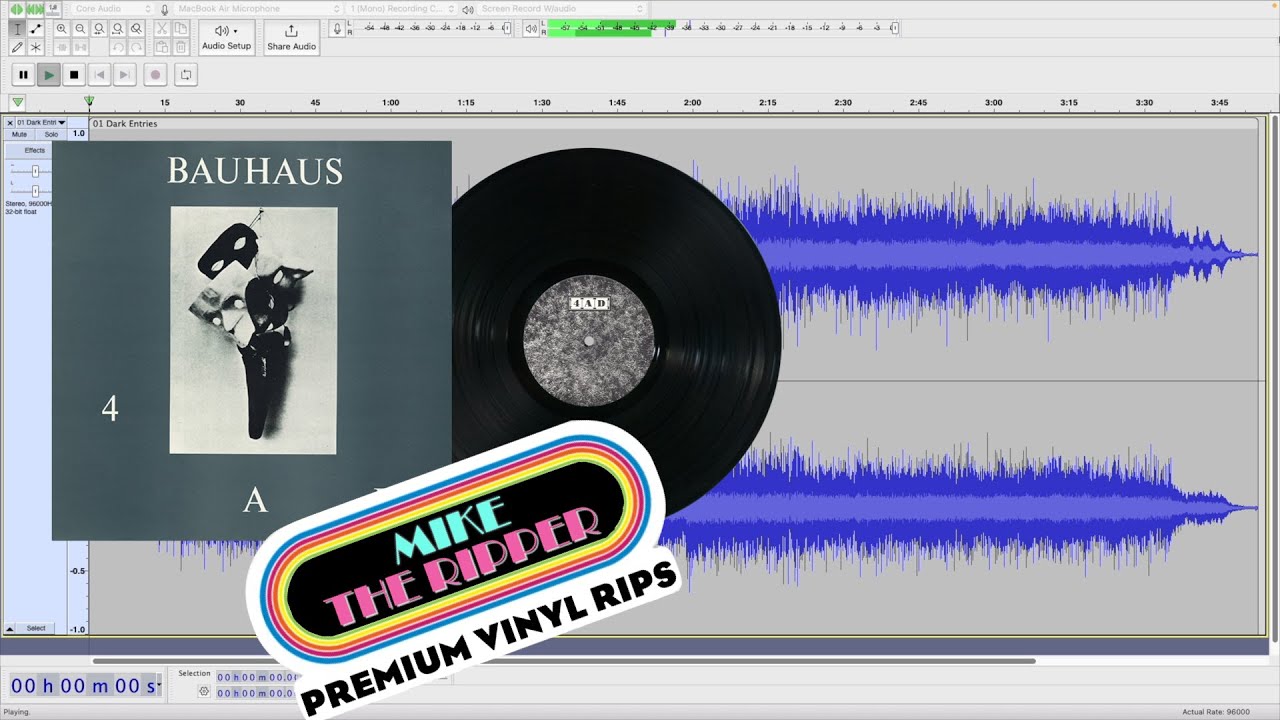This screenshot has width=1280, height=720.
Task: Stop playback with the Stop button
Action: click(x=74, y=75)
